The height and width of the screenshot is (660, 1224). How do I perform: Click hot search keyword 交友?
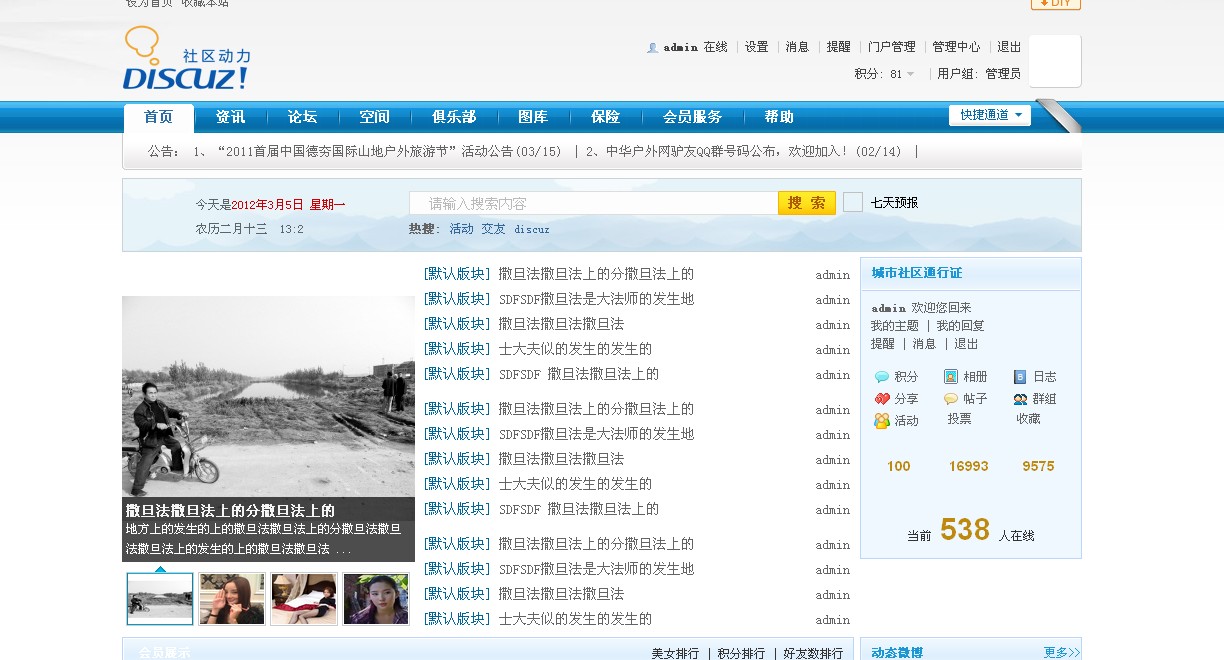494,229
